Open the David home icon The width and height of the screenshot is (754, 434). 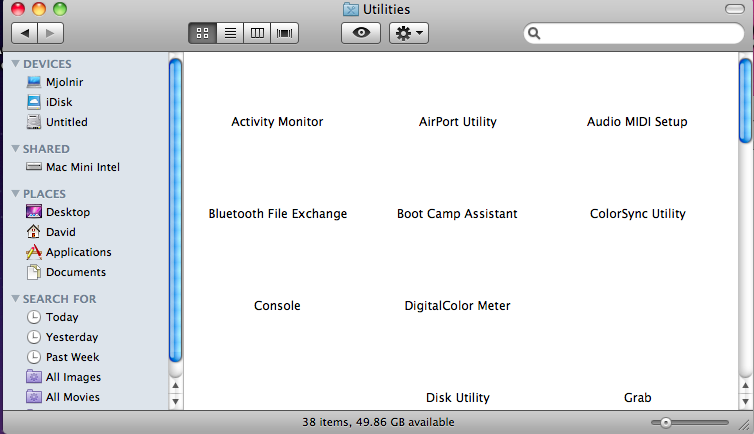point(34,232)
